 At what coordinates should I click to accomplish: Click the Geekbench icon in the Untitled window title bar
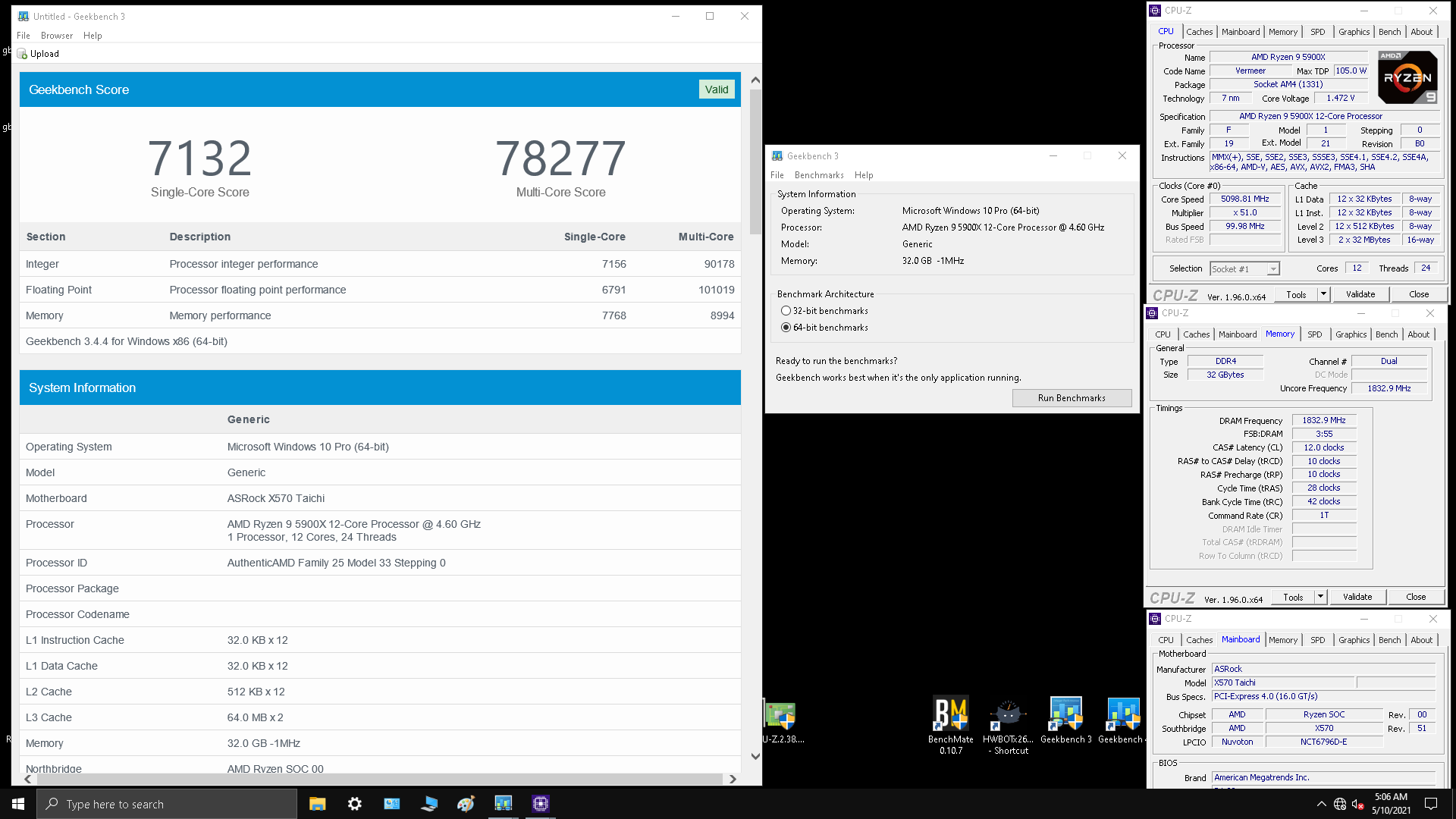pos(24,16)
